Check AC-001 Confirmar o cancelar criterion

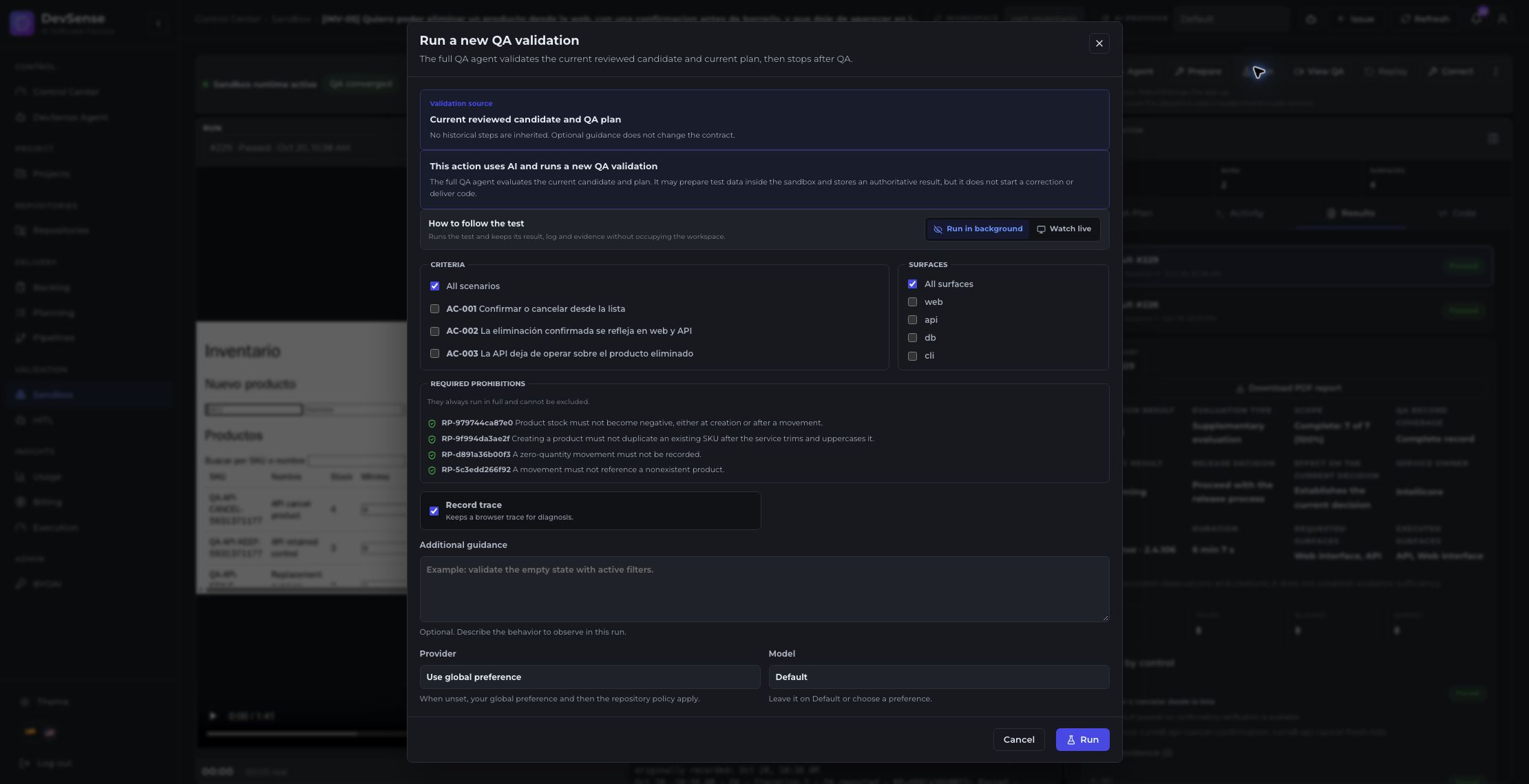click(x=434, y=309)
